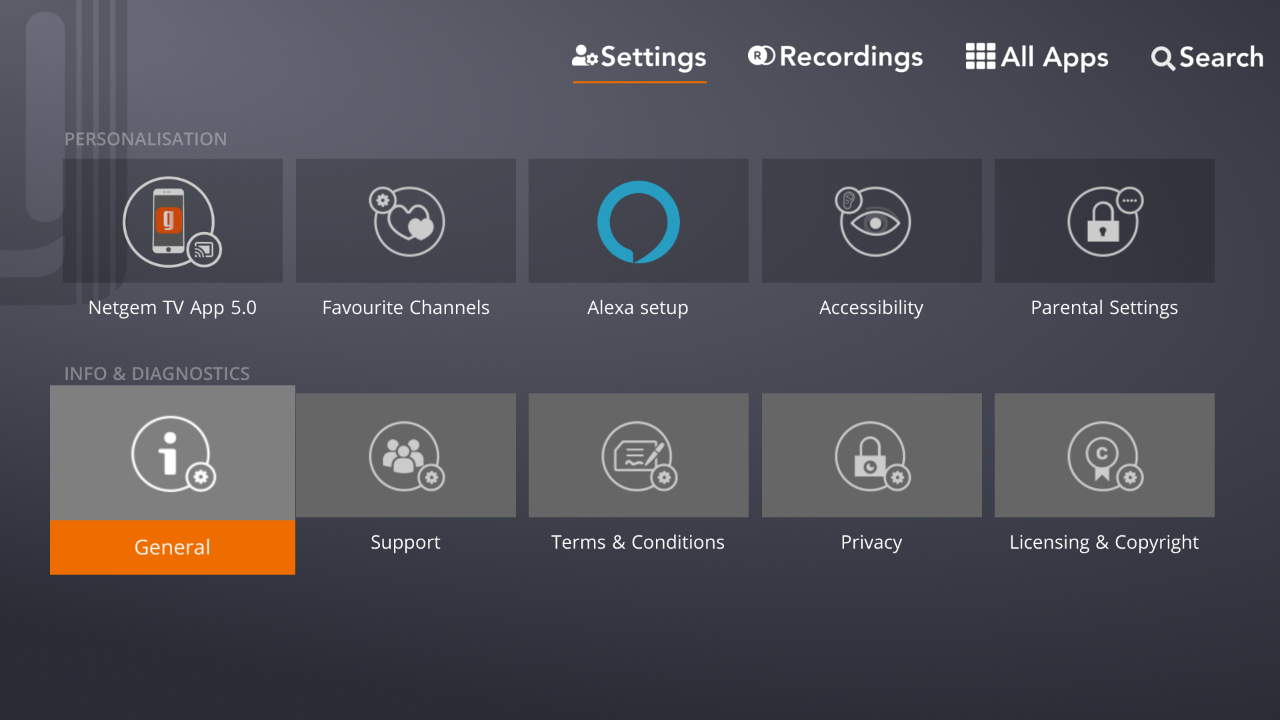Select the Licensing & Copyright label
Image resolution: width=1280 pixels, height=720 pixels.
tap(1104, 543)
